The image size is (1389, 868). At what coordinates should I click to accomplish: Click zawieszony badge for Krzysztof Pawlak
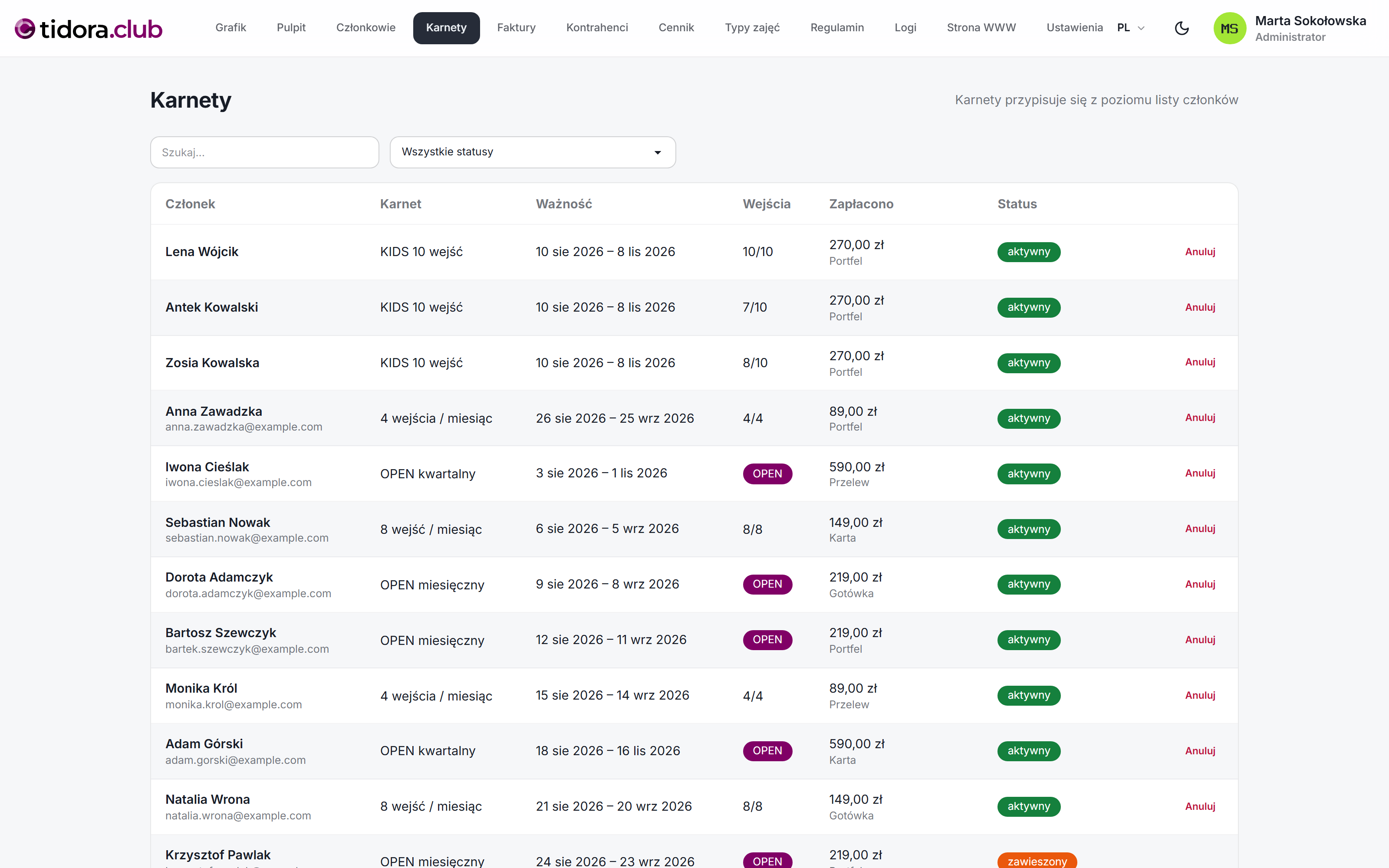[1037, 860]
